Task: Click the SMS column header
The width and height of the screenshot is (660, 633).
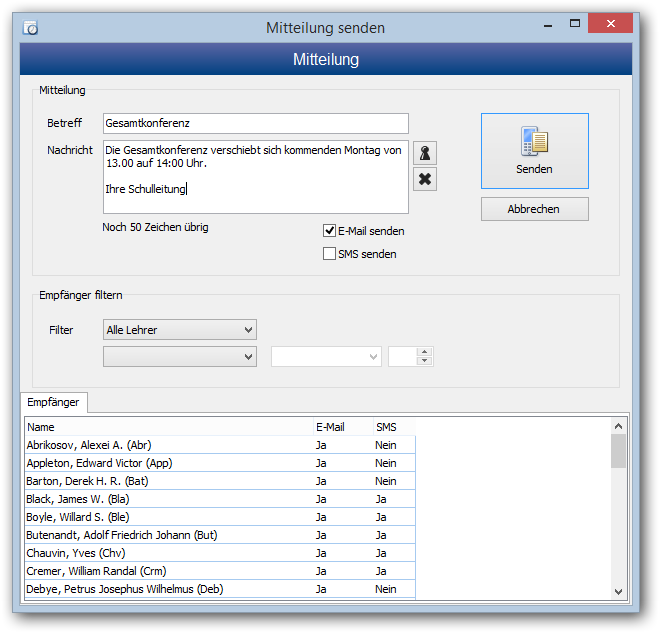Action: click(x=394, y=427)
